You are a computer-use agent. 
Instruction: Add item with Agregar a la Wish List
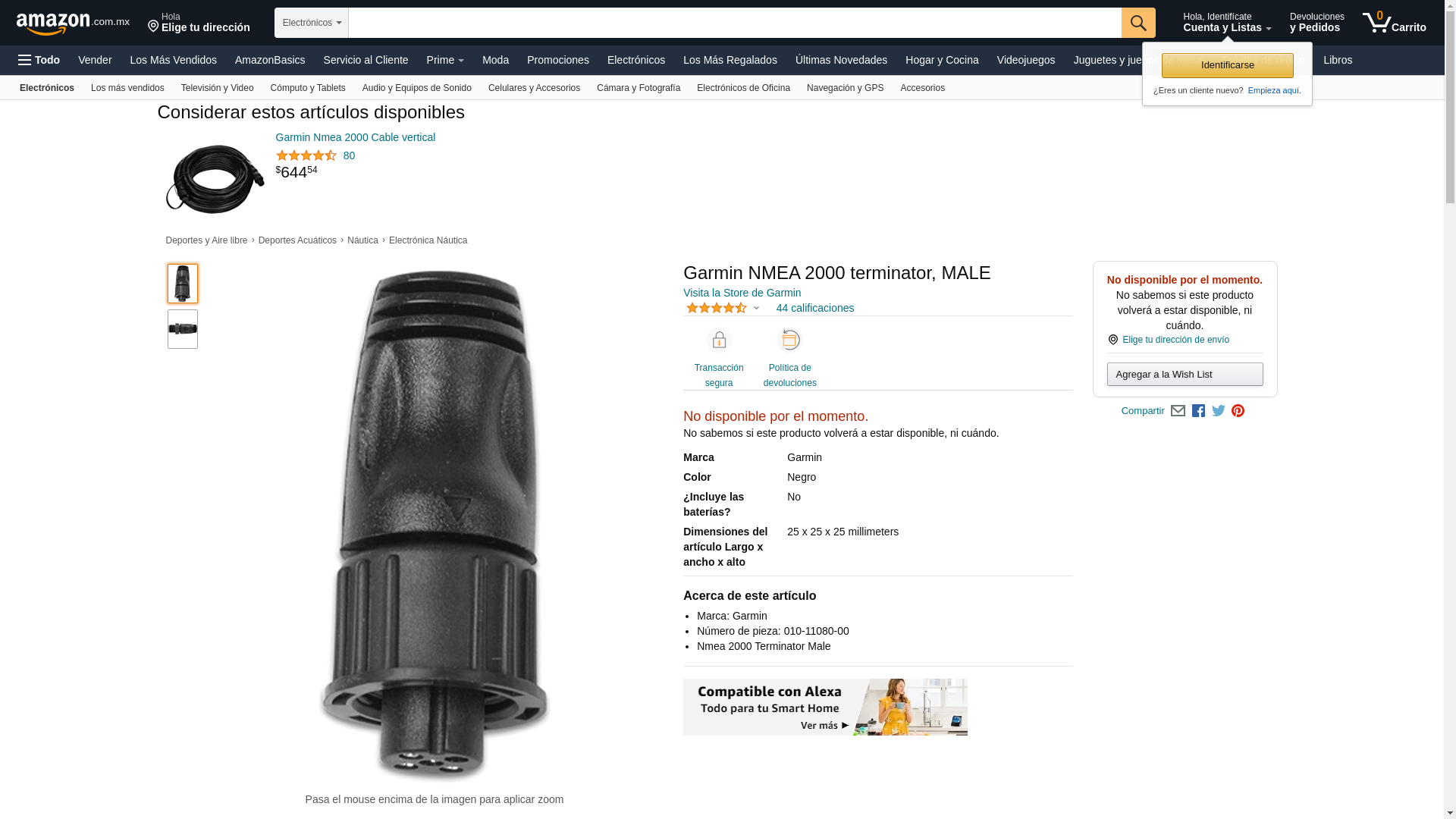click(1185, 374)
